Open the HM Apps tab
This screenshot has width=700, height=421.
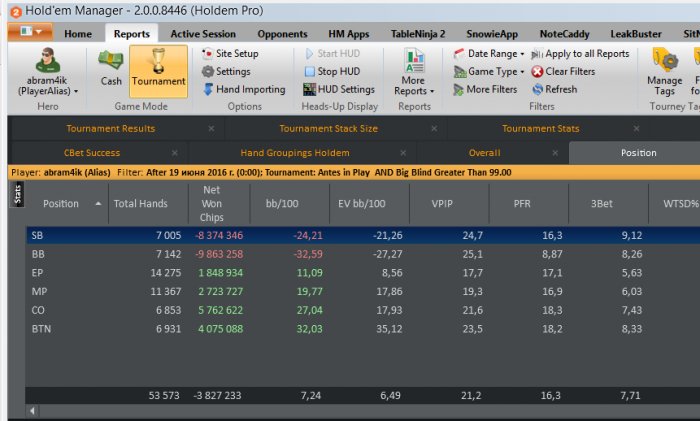coord(349,34)
